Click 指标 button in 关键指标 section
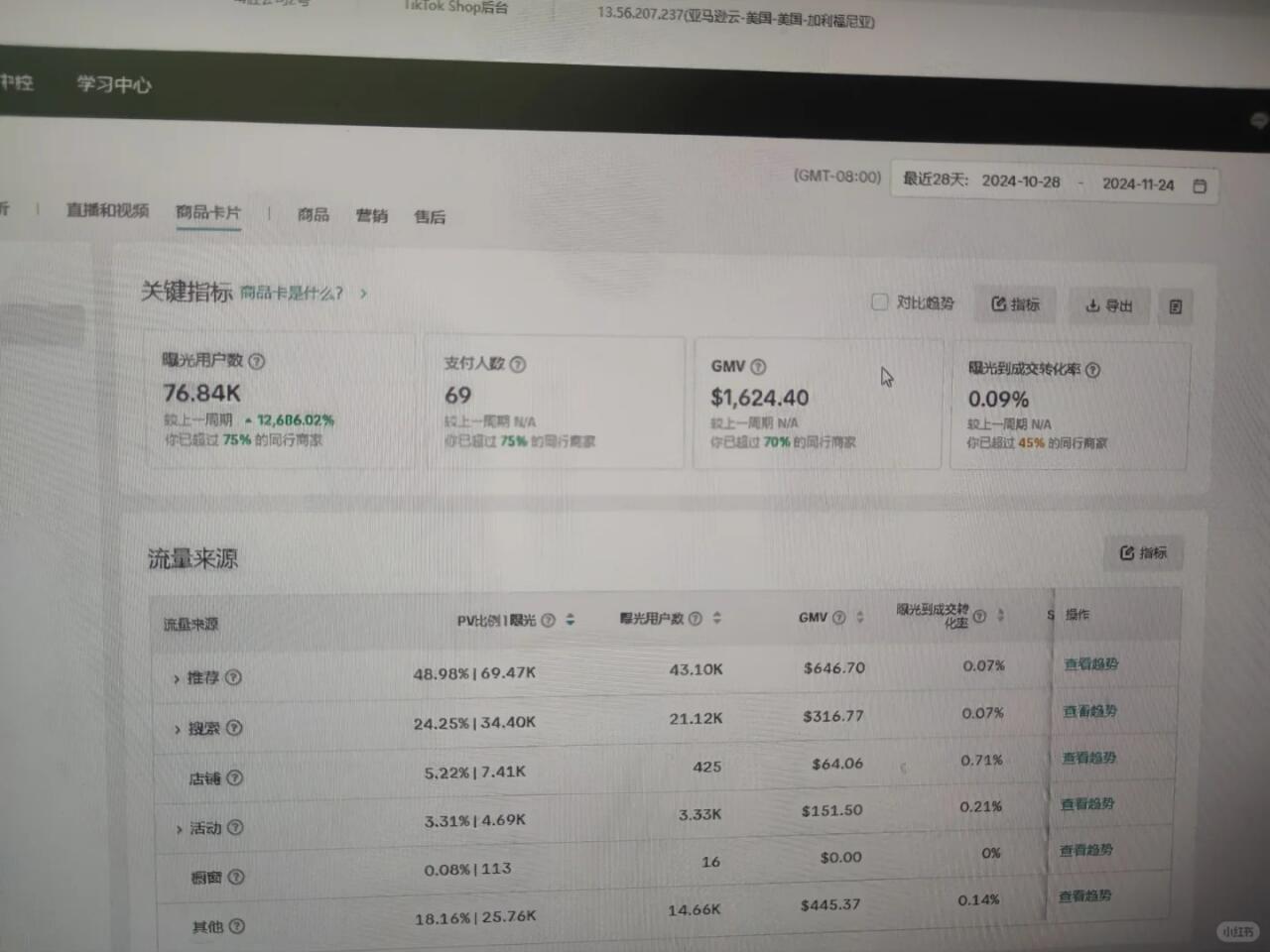 [1016, 304]
